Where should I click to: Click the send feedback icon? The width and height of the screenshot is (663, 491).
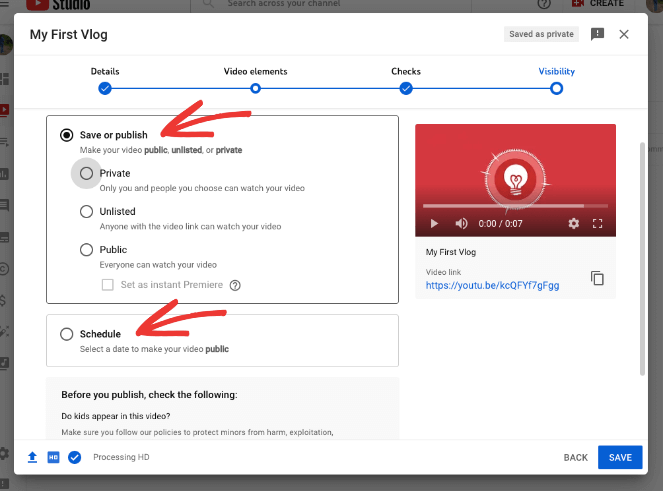pyautogui.click(x=597, y=34)
